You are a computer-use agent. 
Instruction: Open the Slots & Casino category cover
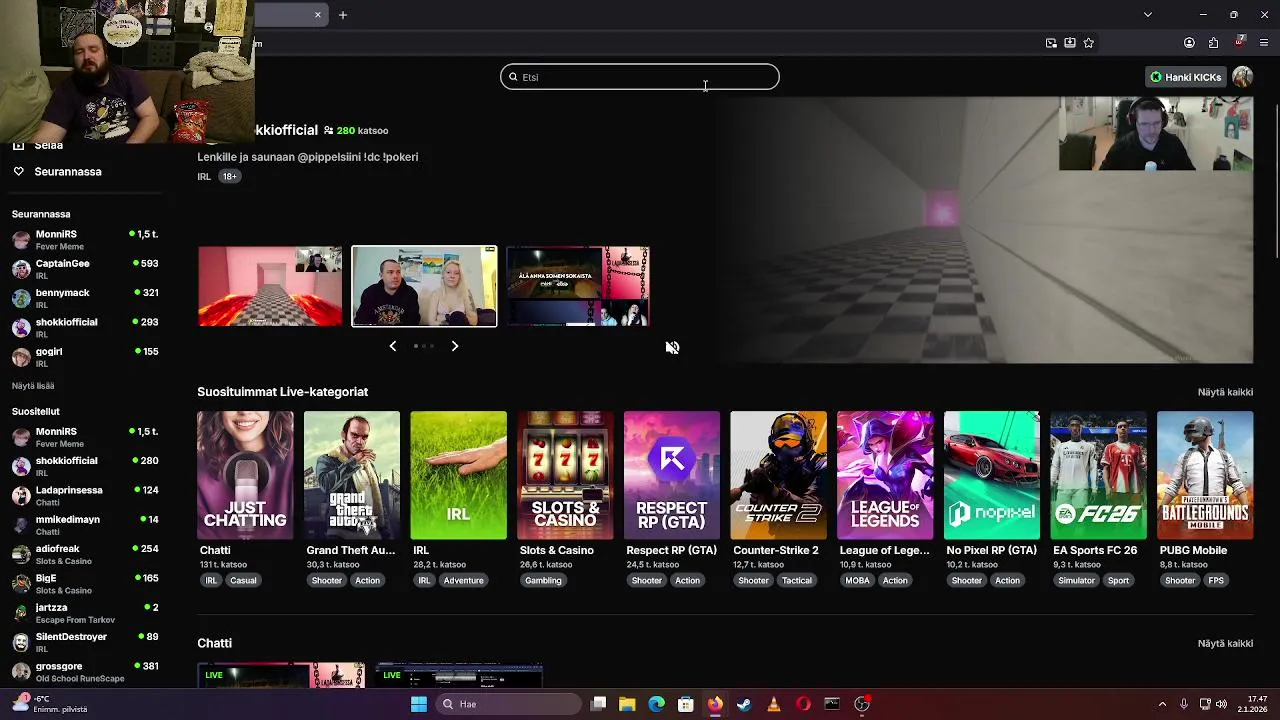(x=565, y=475)
